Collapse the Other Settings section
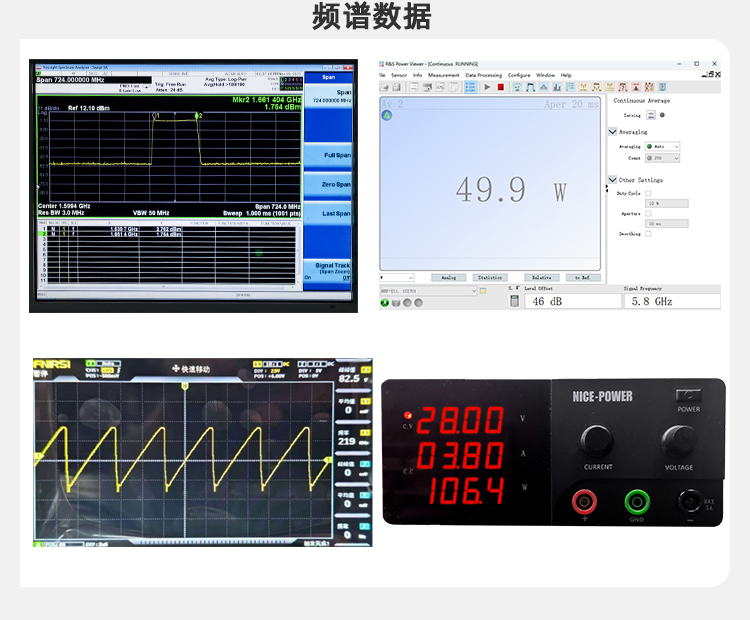 [612, 180]
